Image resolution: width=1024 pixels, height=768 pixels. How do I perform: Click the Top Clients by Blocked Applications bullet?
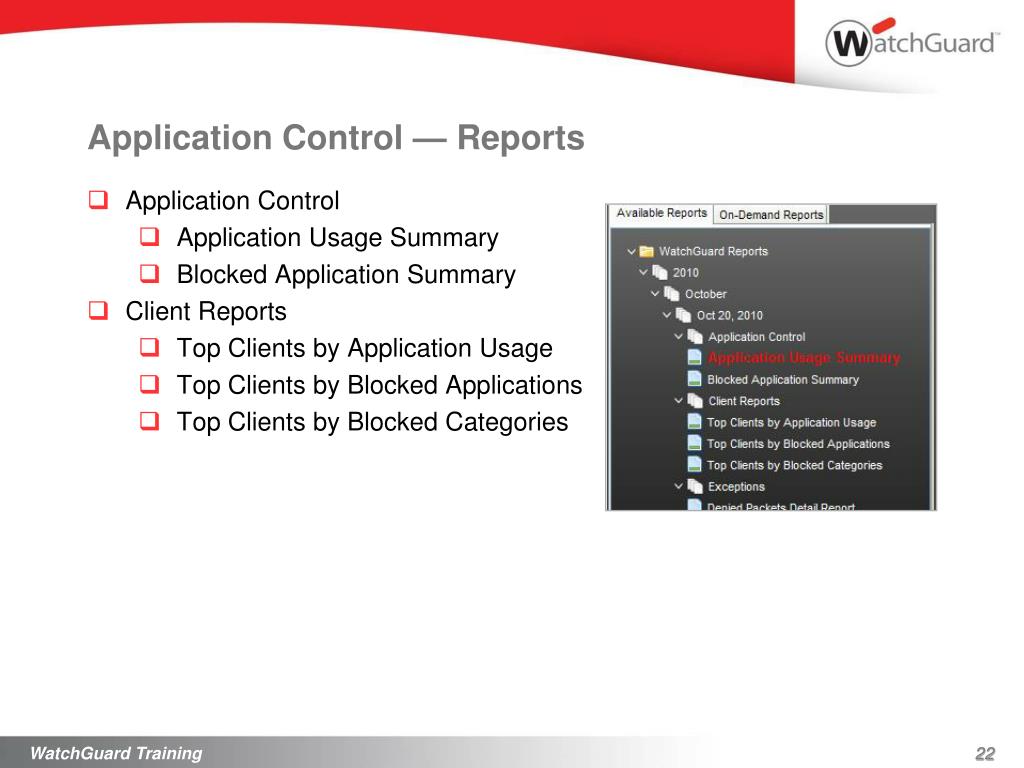tap(379, 385)
